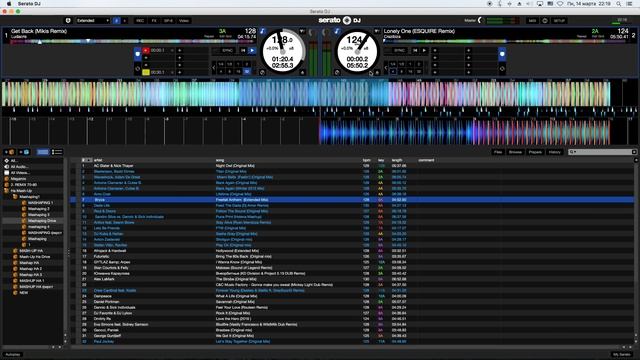
Task: Shift deck 2 auto loop sizes left
Action: pyautogui.click(x=386, y=68)
